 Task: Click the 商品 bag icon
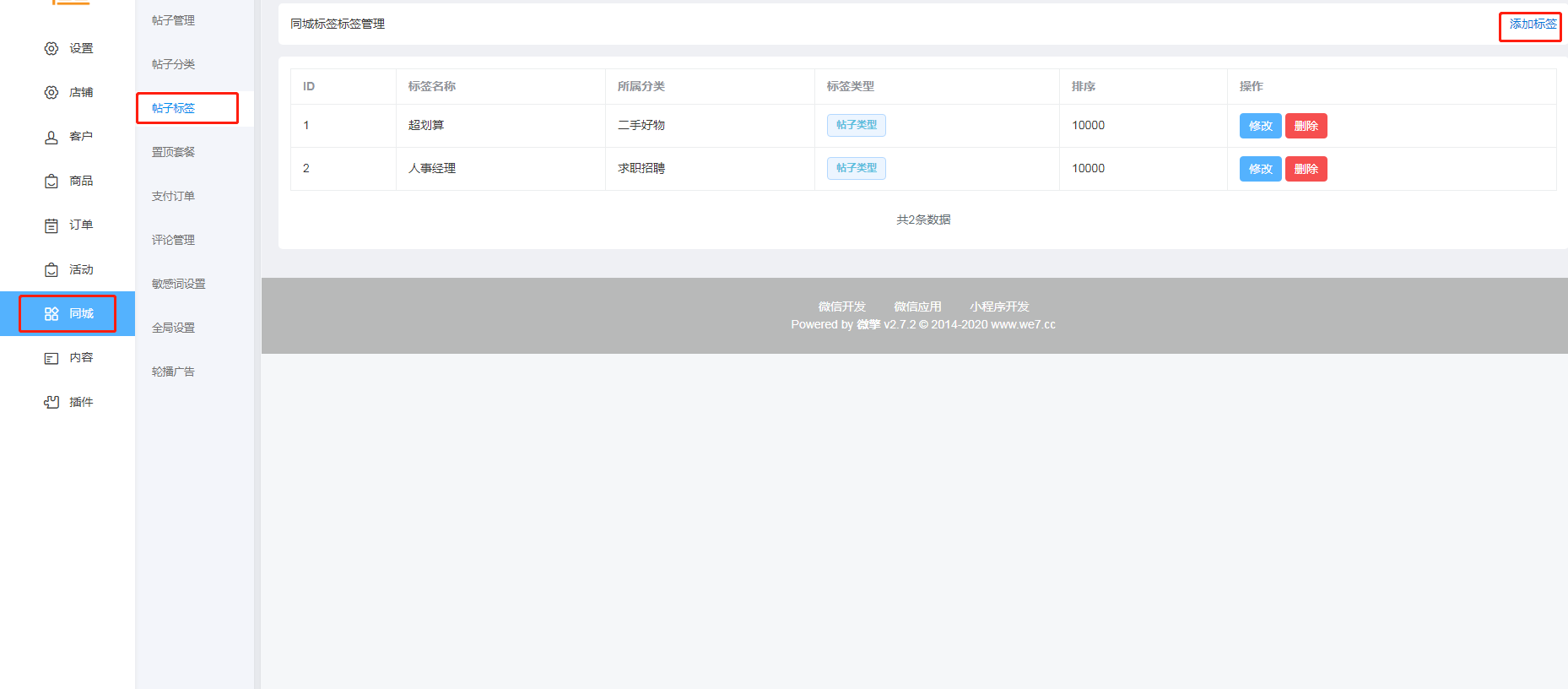tap(51, 182)
